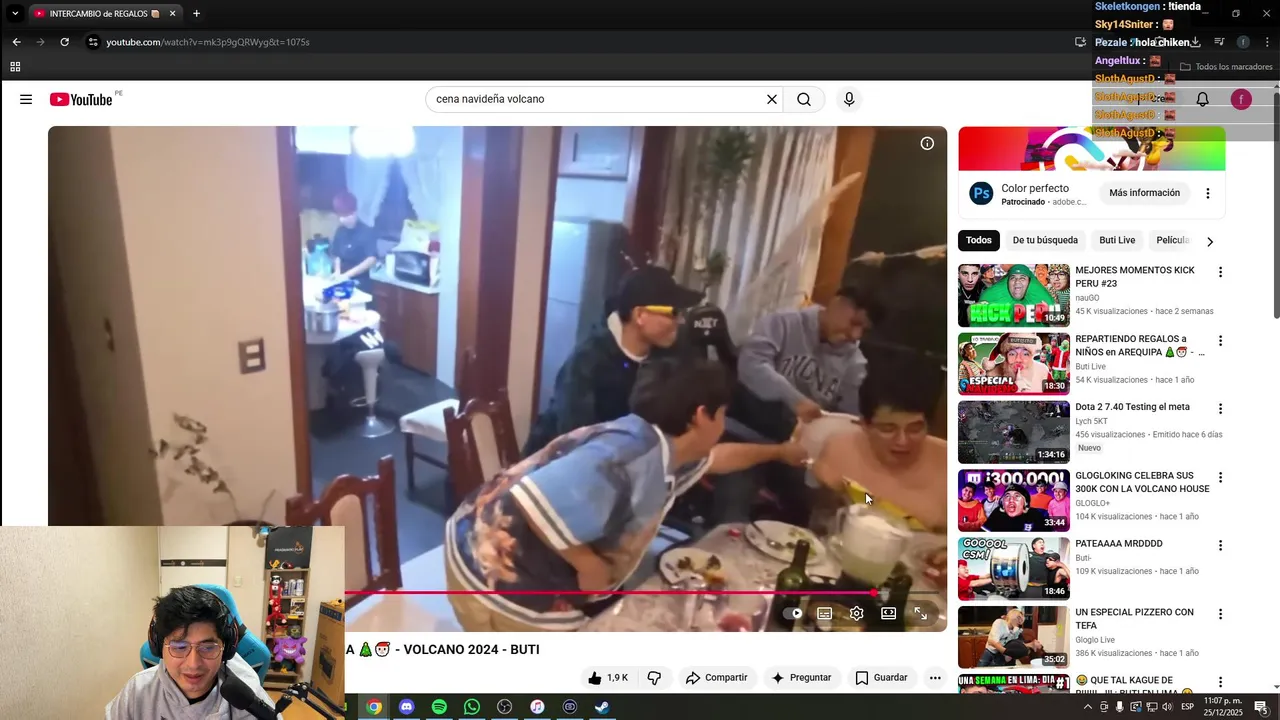Open REPARTIENDO REGALOS a NIÑOS video title
The height and width of the screenshot is (720, 1280).
click(1140, 345)
